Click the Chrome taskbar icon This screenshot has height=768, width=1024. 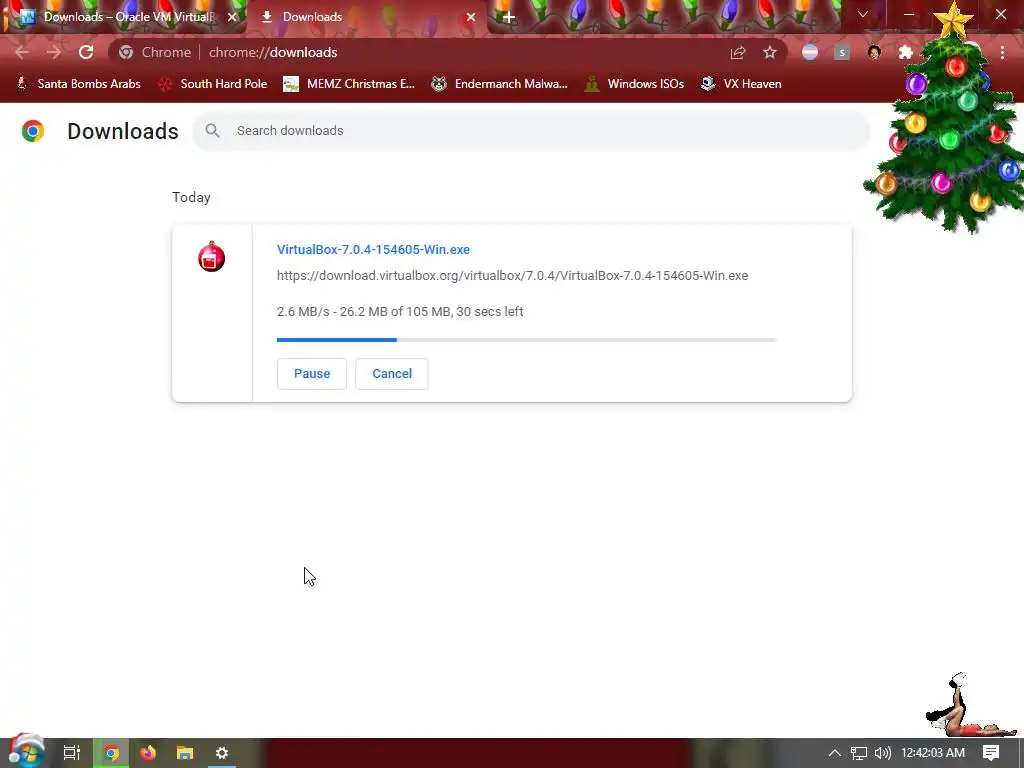point(112,753)
